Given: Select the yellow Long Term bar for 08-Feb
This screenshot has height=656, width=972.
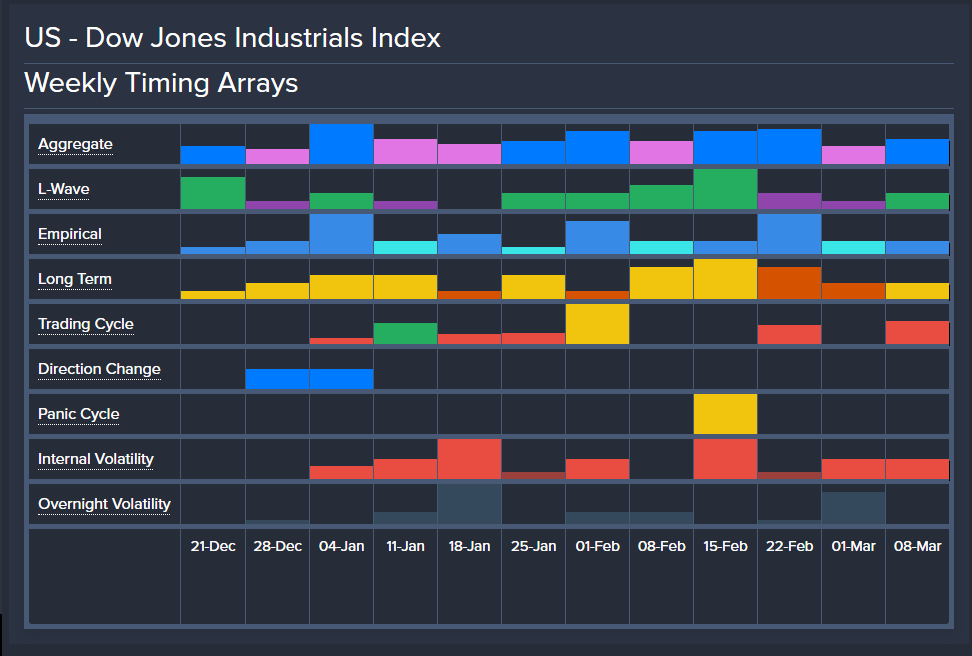Looking at the screenshot, I should click(x=661, y=283).
